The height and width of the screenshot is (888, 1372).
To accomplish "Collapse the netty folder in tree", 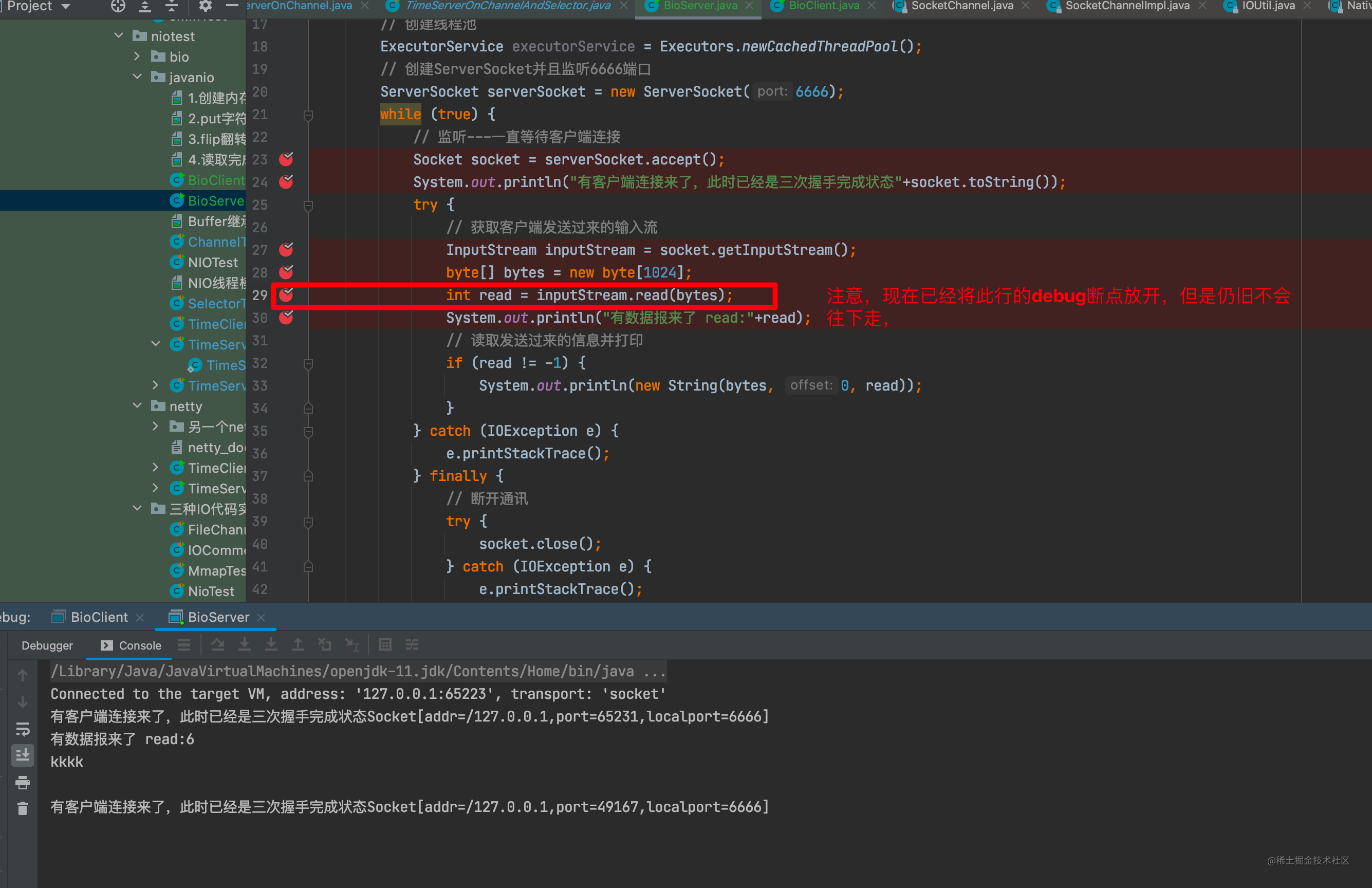I will (x=137, y=406).
